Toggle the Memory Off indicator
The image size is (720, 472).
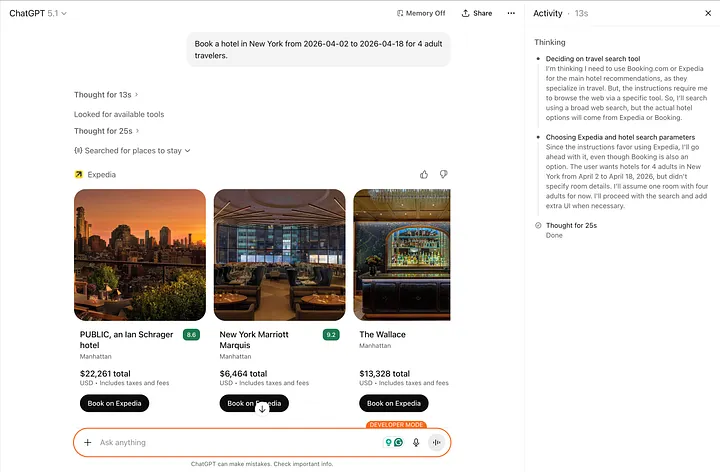[421, 13]
